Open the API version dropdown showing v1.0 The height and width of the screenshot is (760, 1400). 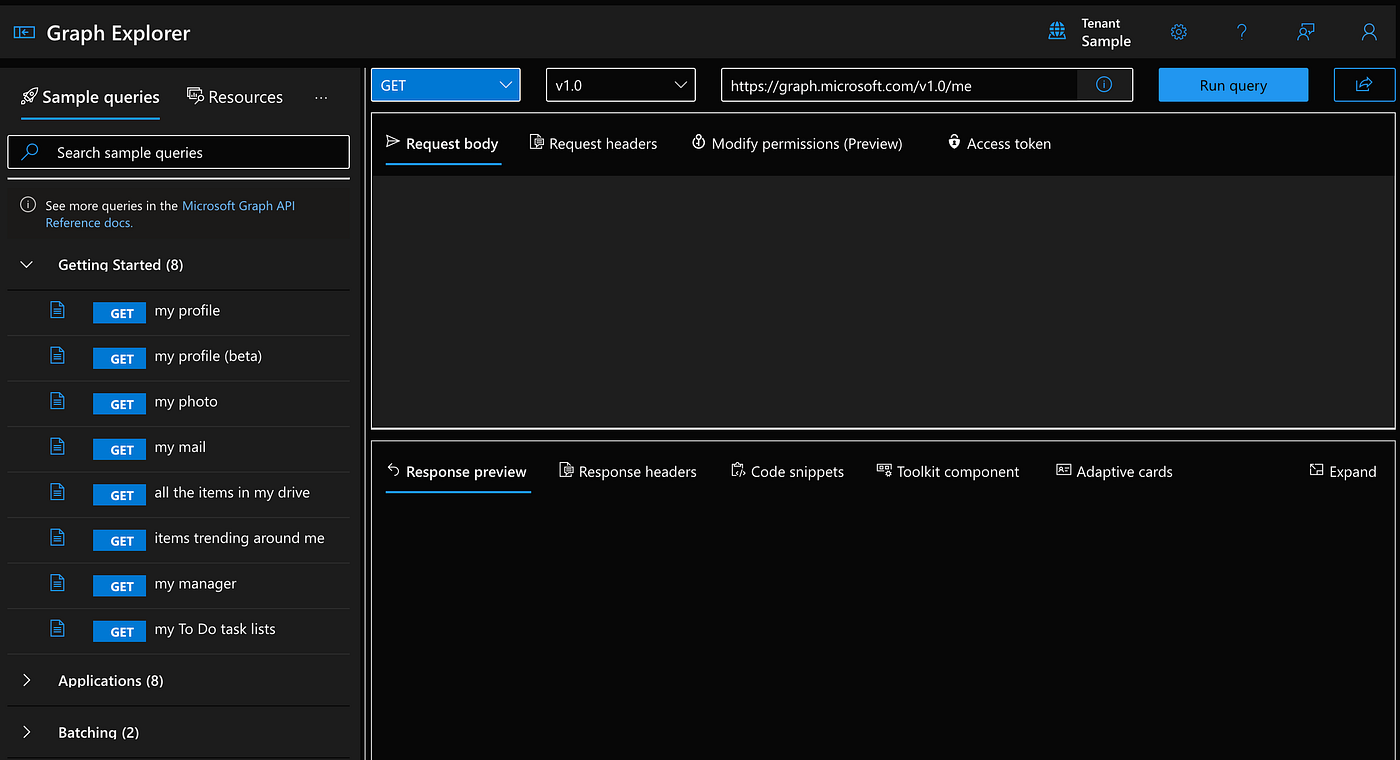[620, 84]
